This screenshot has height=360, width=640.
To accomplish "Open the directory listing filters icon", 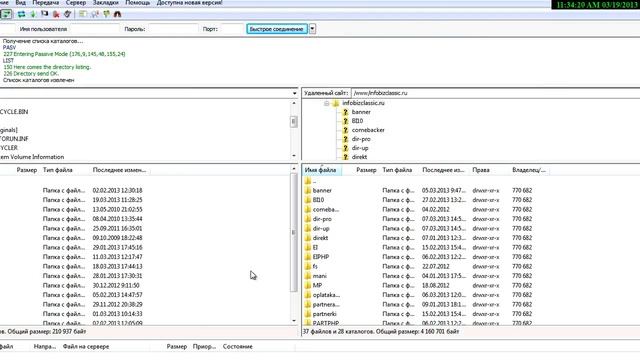I will [x=83, y=14].
